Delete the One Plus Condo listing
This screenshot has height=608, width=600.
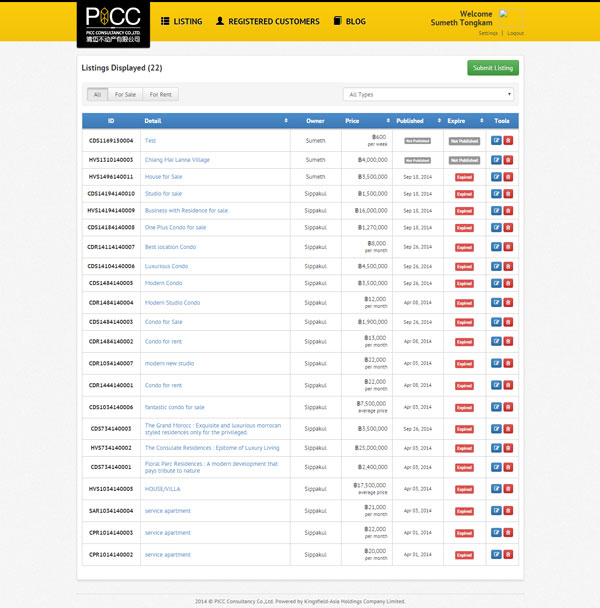pos(508,227)
